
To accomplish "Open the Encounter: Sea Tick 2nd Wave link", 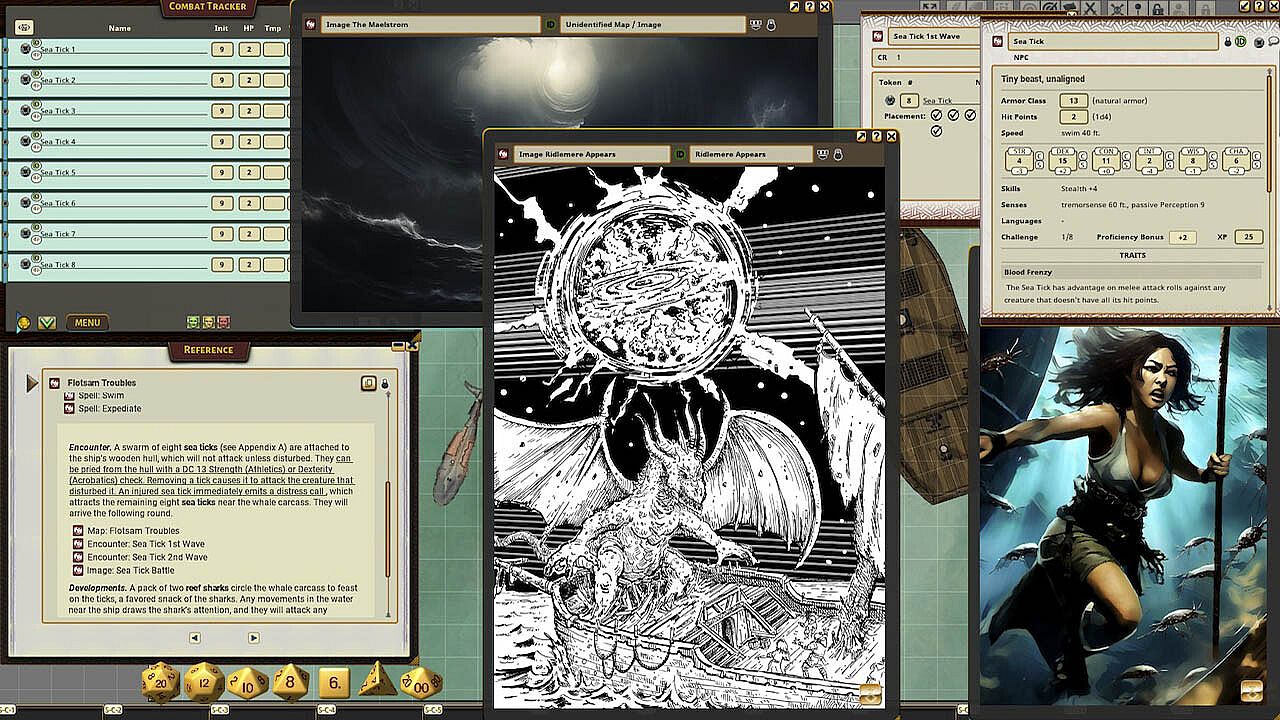I will pos(148,557).
